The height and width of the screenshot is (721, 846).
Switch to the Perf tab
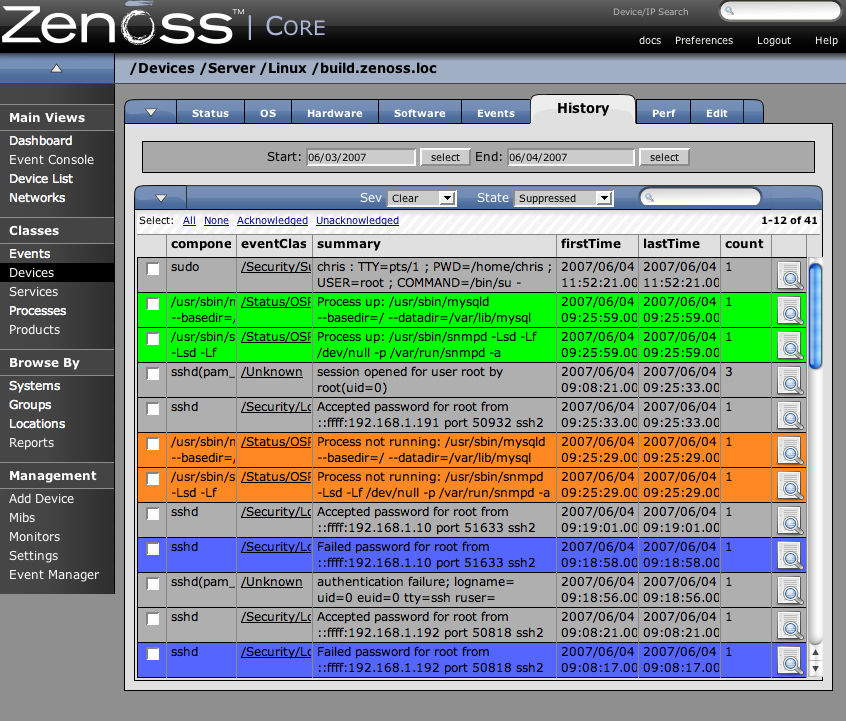pyautogui.click(x=664, y=113)
